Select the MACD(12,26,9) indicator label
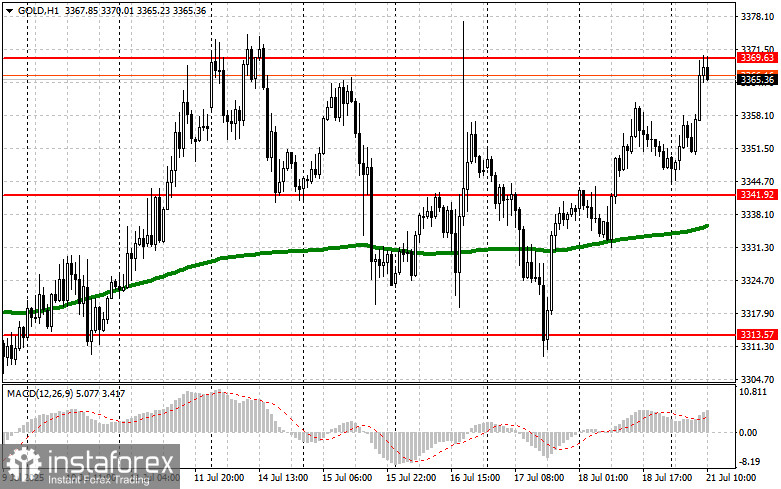The height and width of the screenshot is (489, 781). pos(40,393)
